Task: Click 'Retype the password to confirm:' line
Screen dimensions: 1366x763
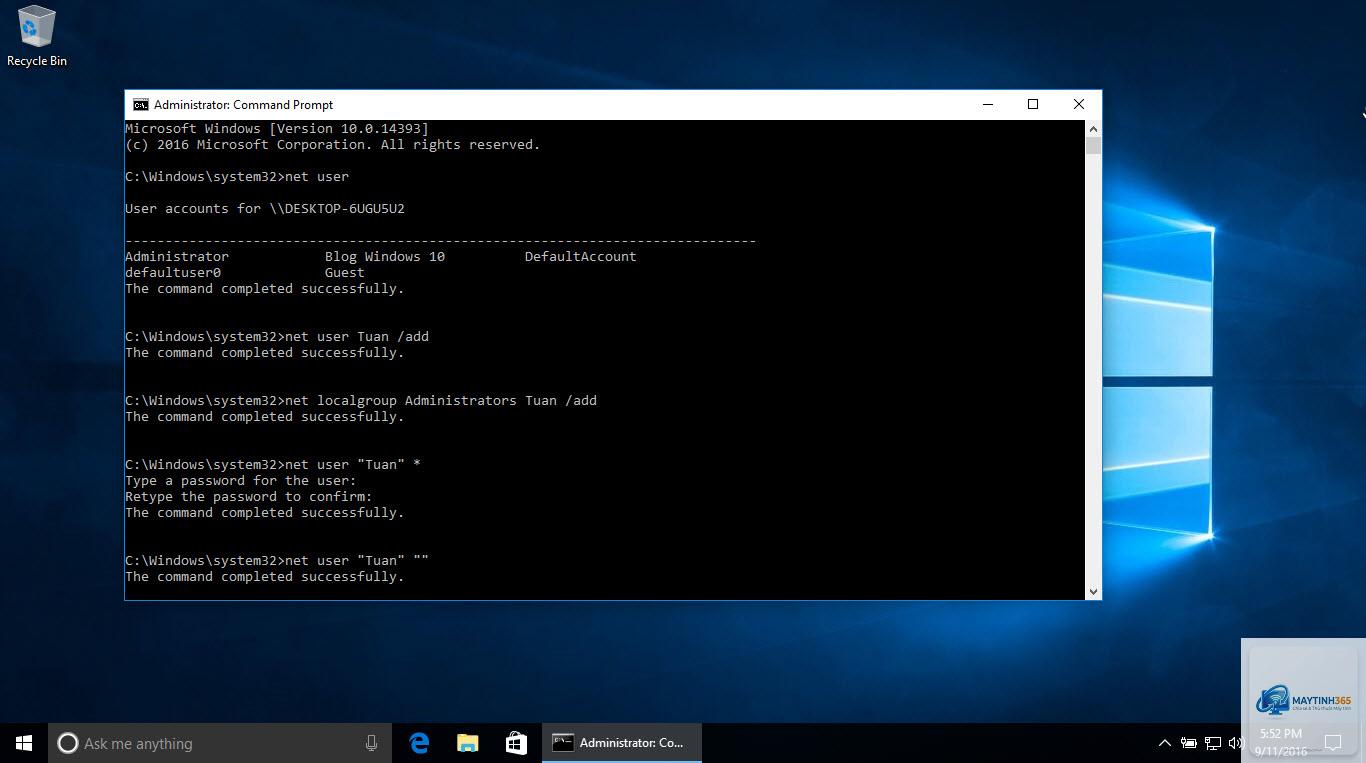Action: coord(249,497)
